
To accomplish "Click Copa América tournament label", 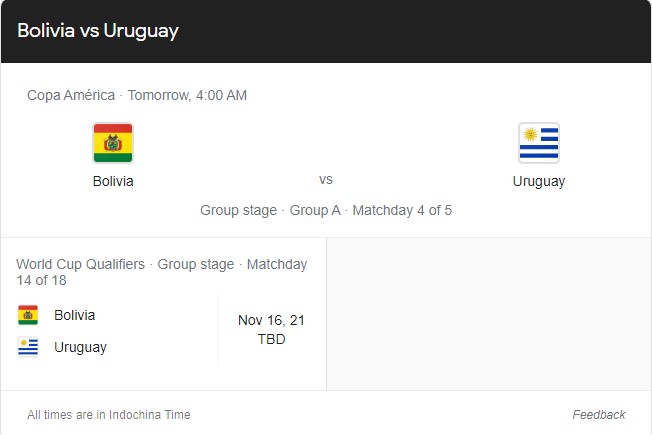I will (71, 95).
